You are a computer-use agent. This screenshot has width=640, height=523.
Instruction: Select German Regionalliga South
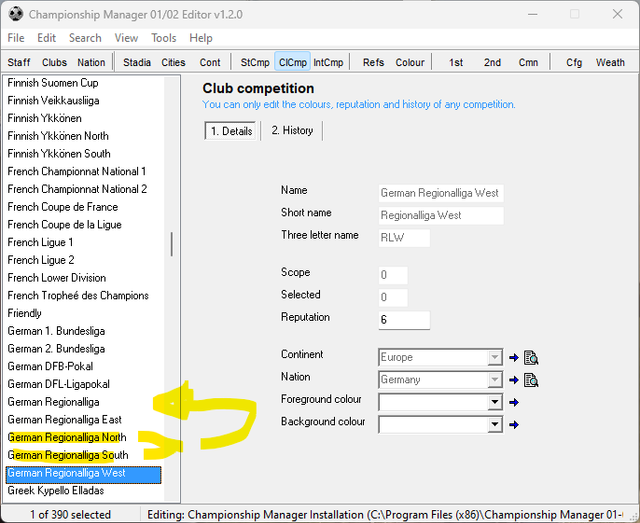pyautogui.click(x=68, y=456)
